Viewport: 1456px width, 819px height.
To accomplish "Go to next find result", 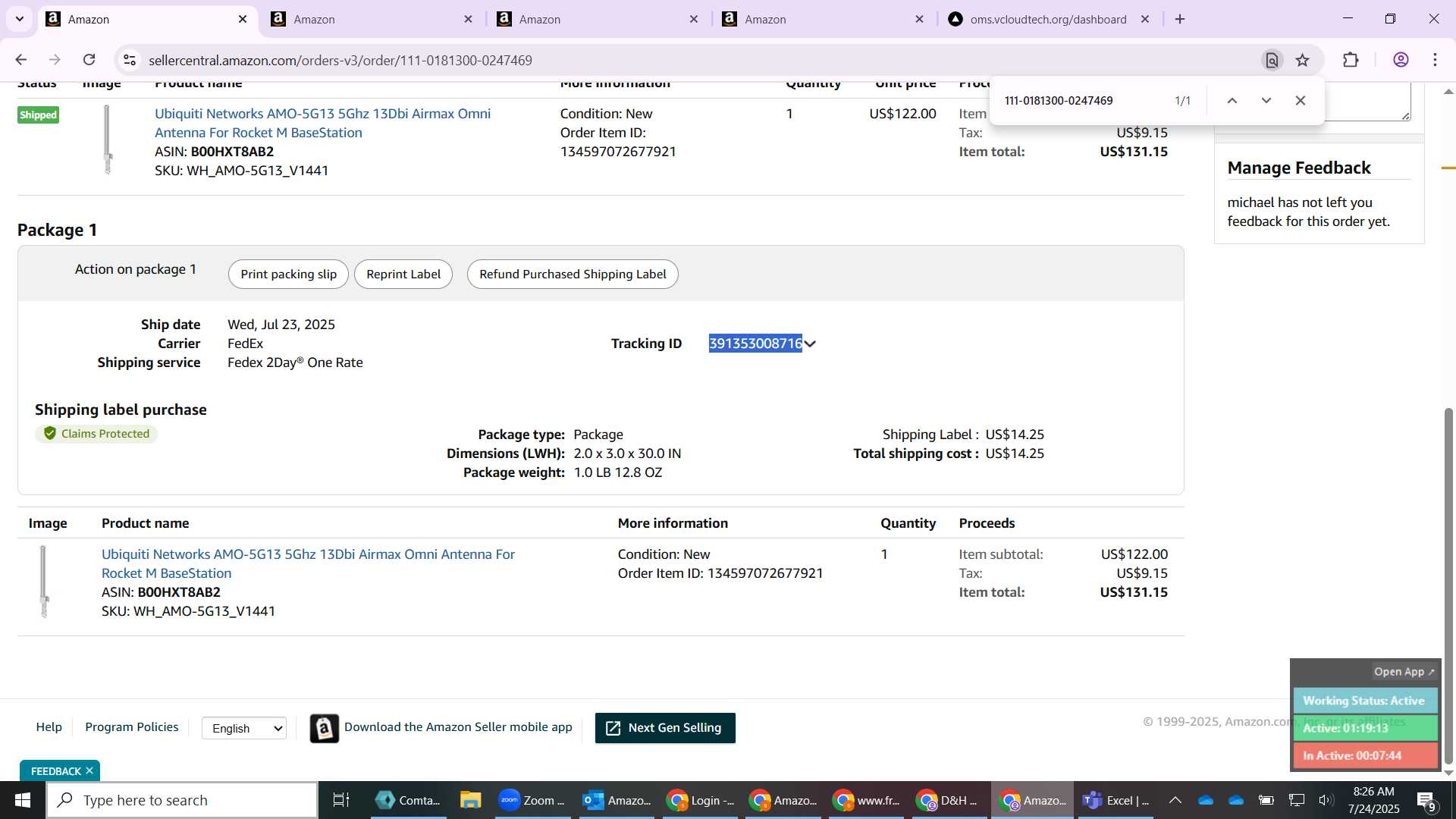I will point(1266,100).
